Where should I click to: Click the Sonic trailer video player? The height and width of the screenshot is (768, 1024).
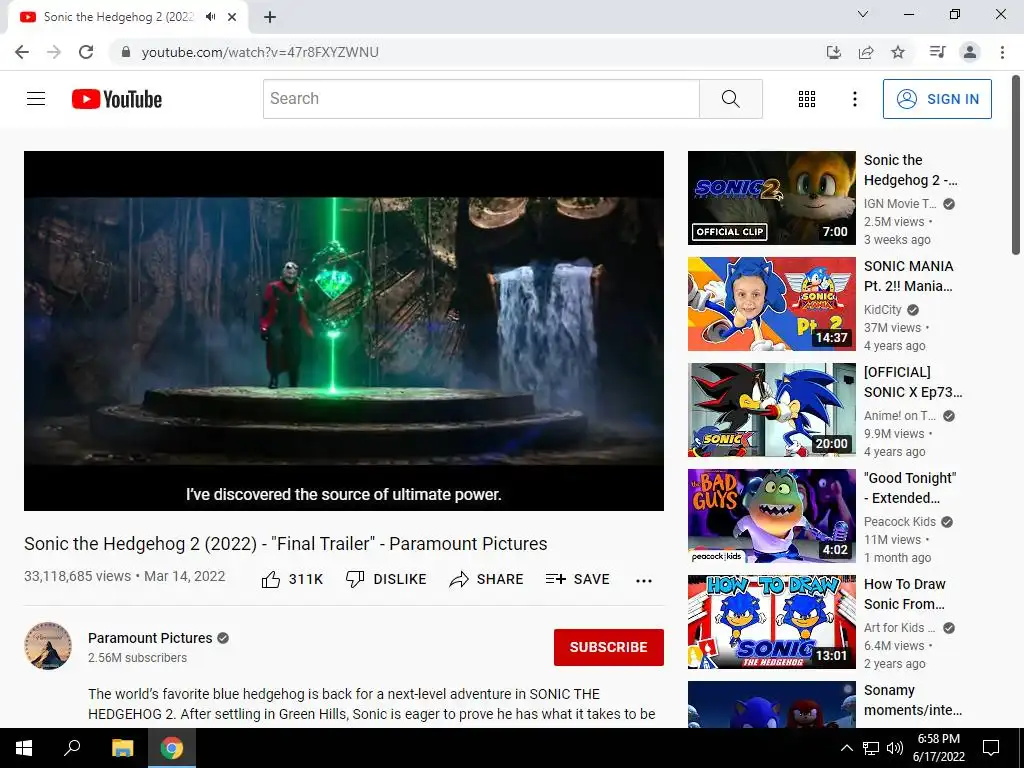[x=344, y=330]
